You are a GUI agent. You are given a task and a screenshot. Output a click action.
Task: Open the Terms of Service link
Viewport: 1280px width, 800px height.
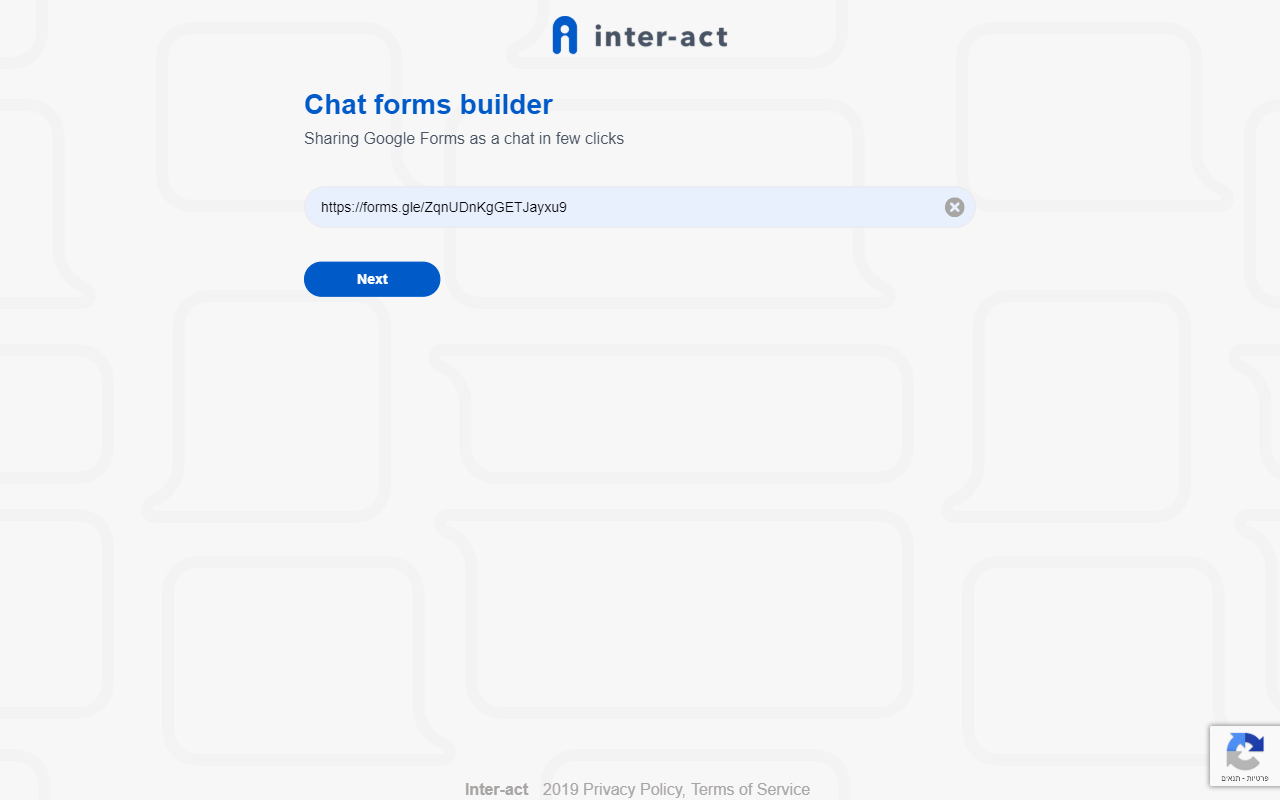point(750,789)
